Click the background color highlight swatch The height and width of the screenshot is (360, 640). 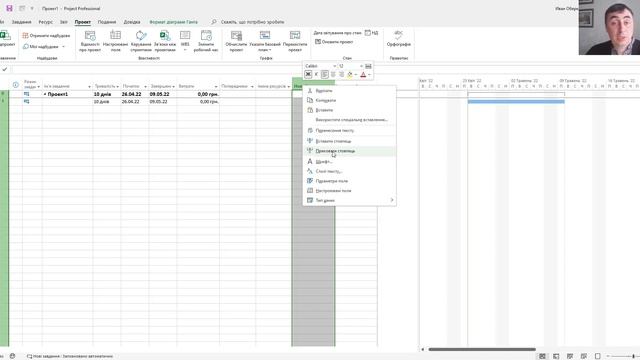click(x=350, y=74)
